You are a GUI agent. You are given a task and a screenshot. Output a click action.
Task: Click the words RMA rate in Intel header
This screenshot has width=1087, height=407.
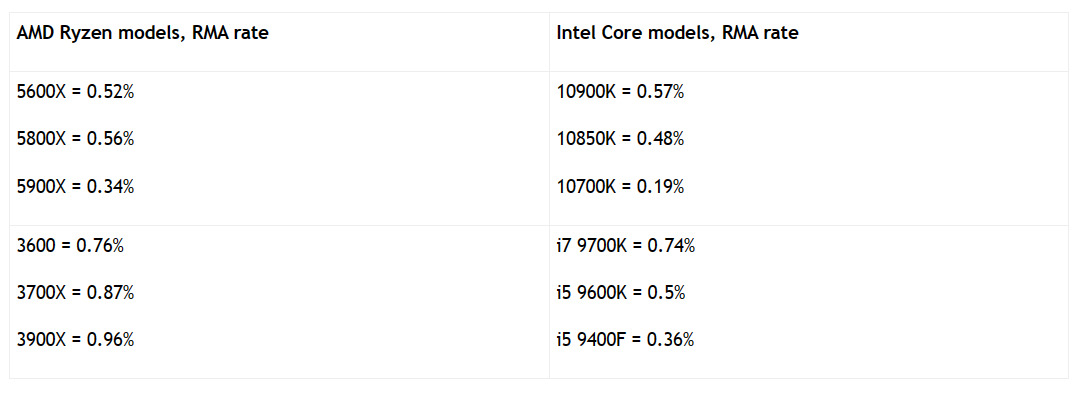760,33
